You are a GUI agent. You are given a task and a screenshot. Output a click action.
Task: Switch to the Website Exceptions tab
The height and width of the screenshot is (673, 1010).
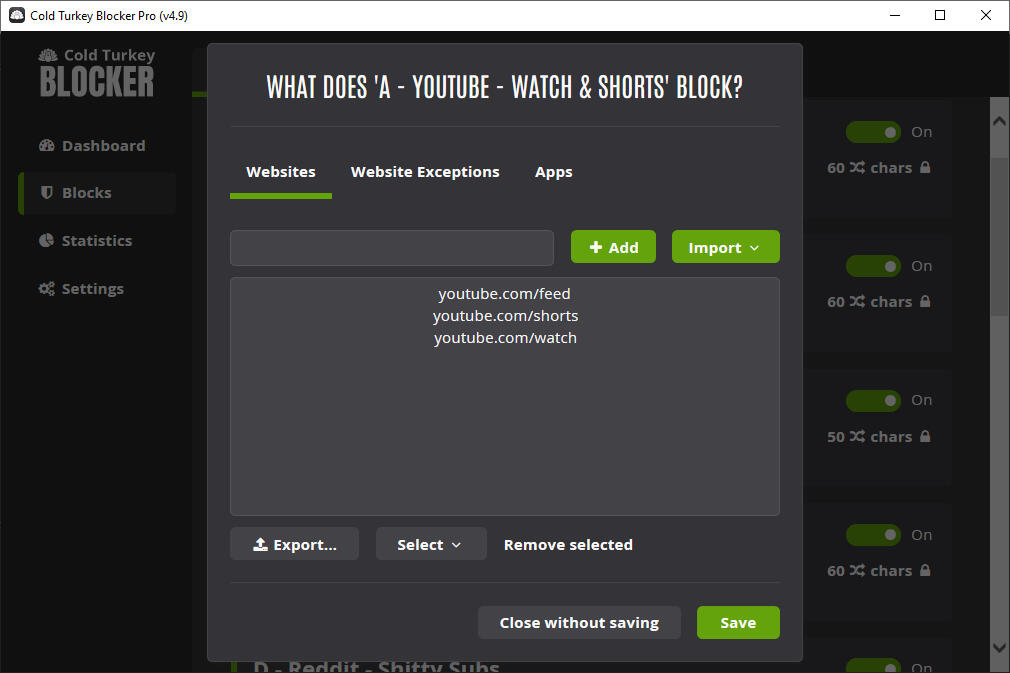[425, 172]
